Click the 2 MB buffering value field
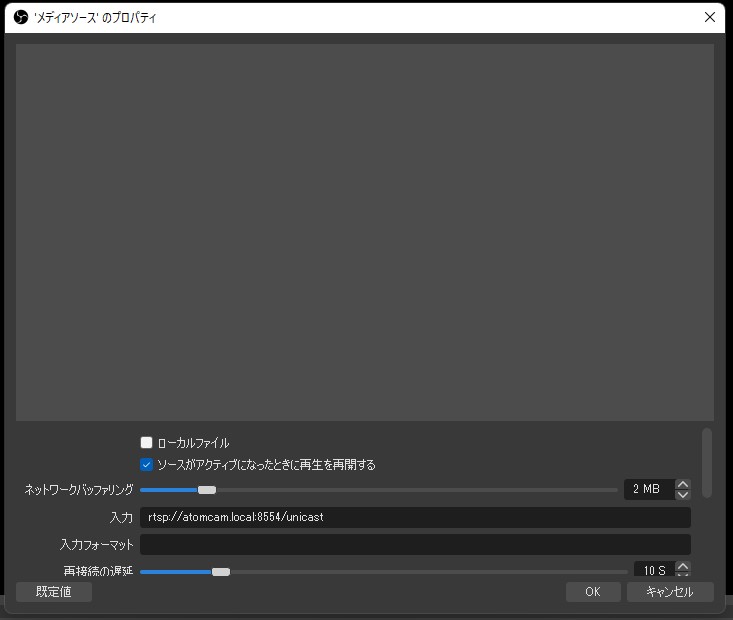 (650, 490)
